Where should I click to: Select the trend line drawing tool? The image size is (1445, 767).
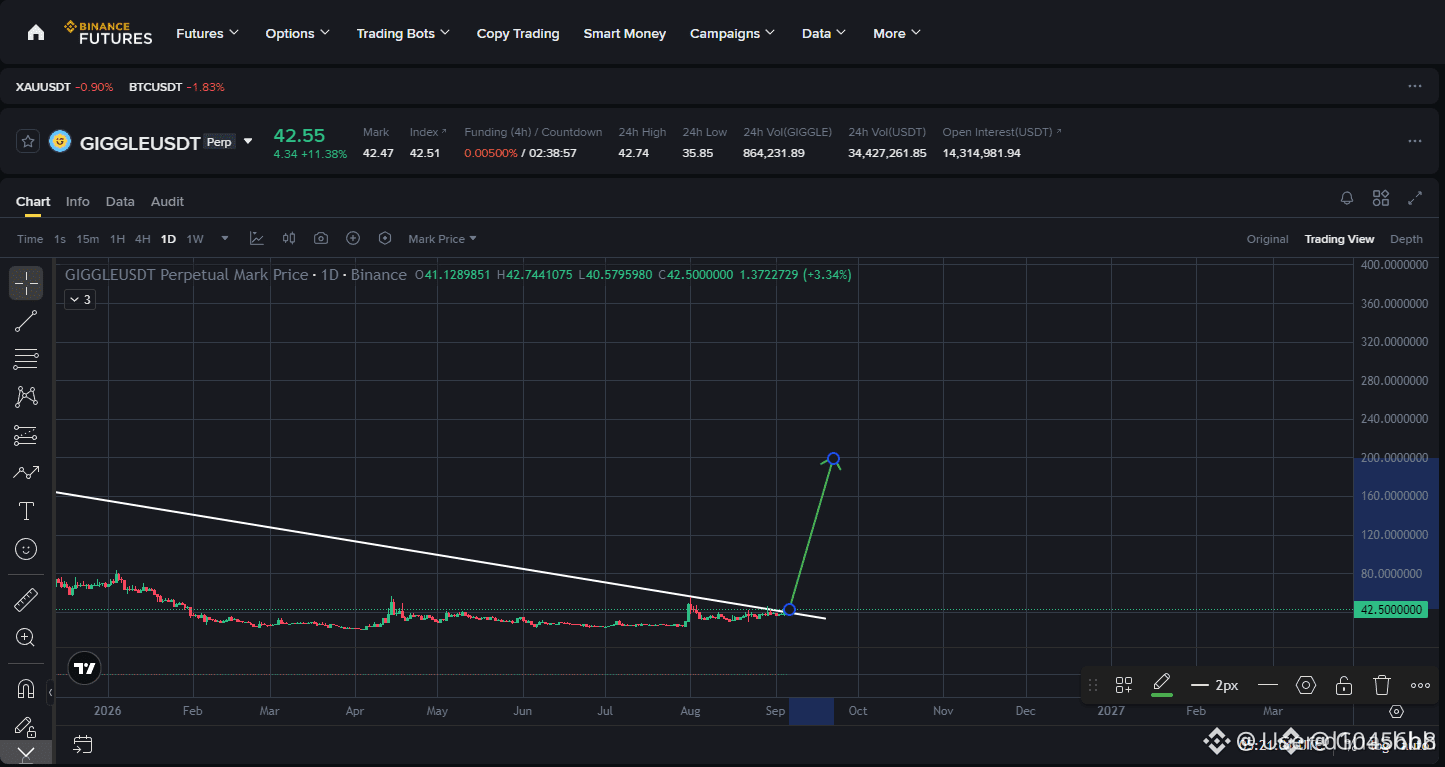click(x=26, y=321)
